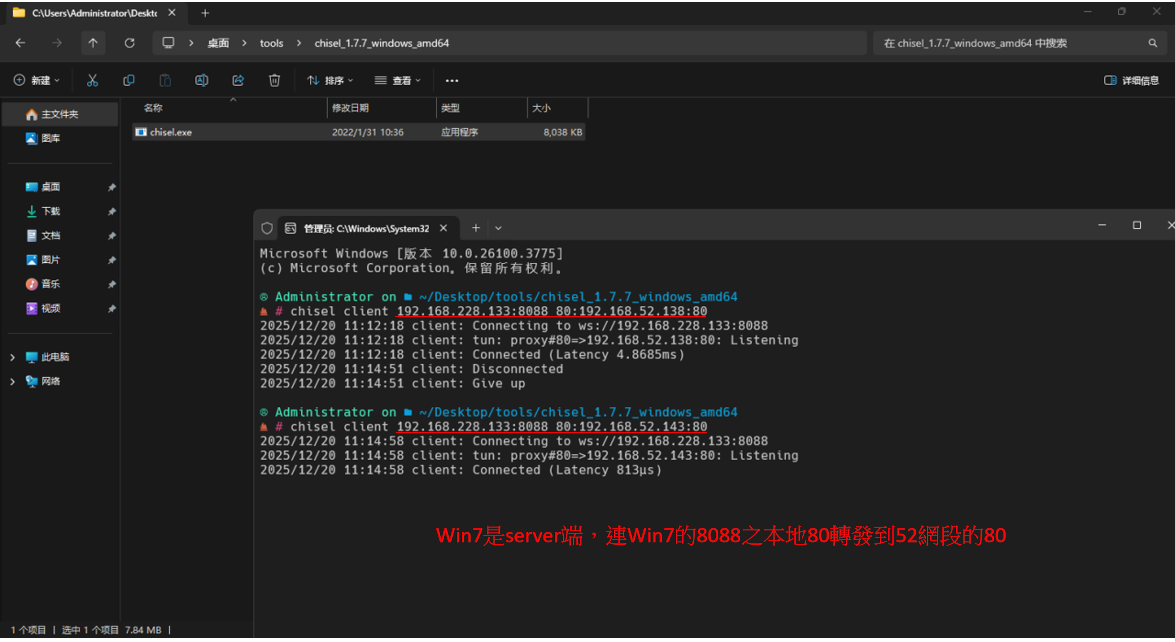Go back in File Explorer
1176x642 pixels.
coord(20,43)
